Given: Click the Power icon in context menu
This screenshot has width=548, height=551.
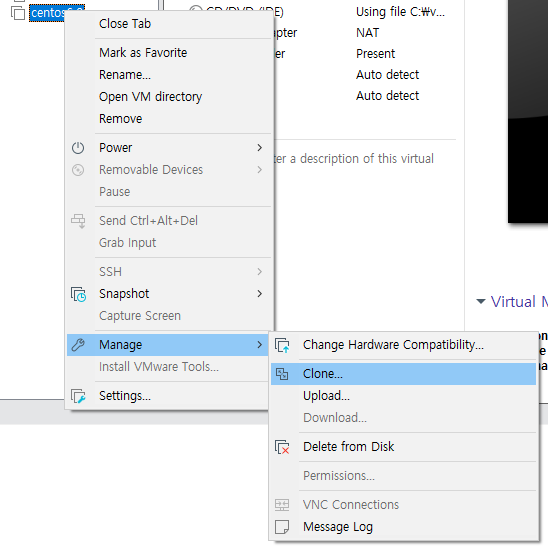Looking at the screenshot, I should [78, 148].
